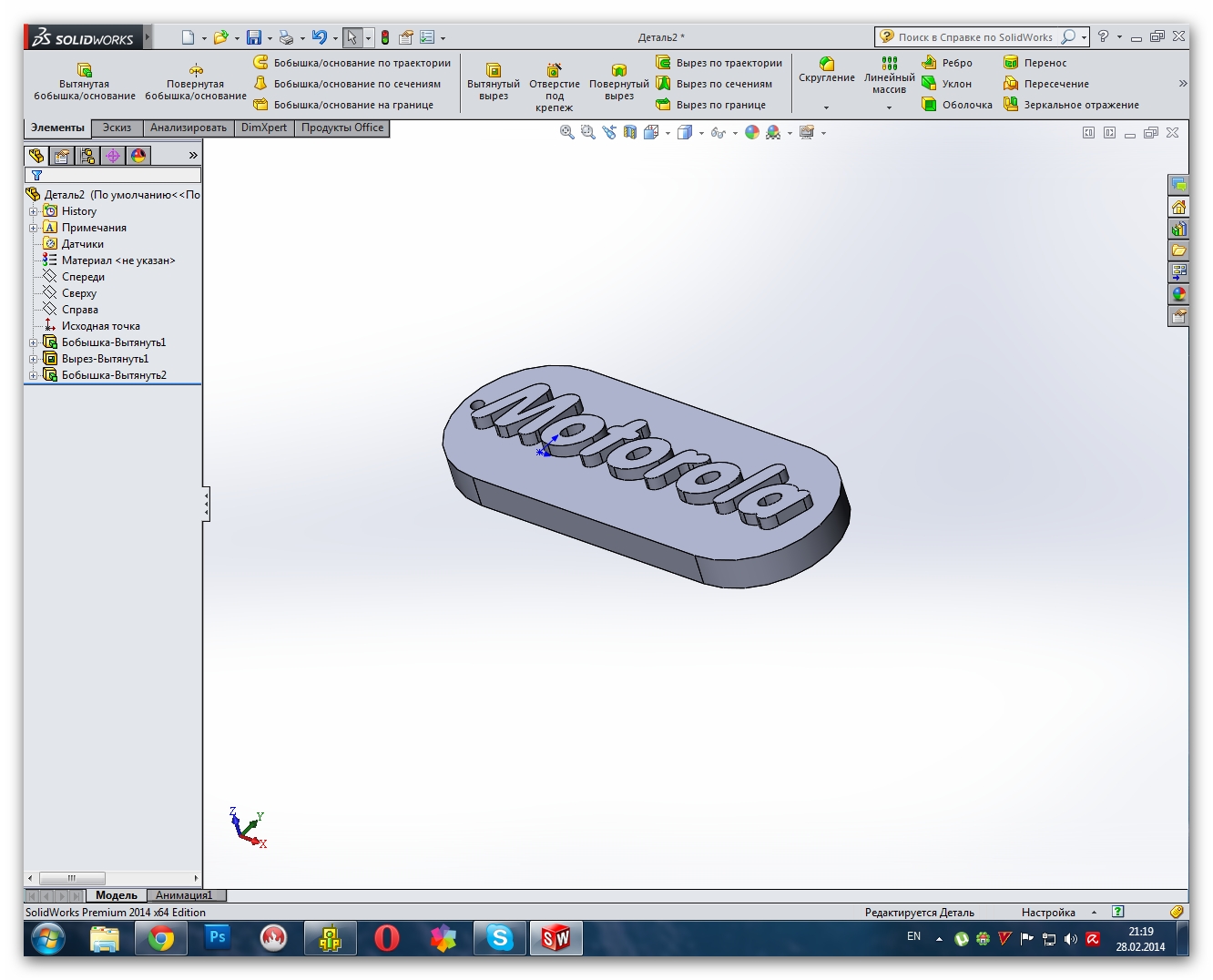Click the Save icon in the toolbar
1213x980 pixels.
click(254, 37)
